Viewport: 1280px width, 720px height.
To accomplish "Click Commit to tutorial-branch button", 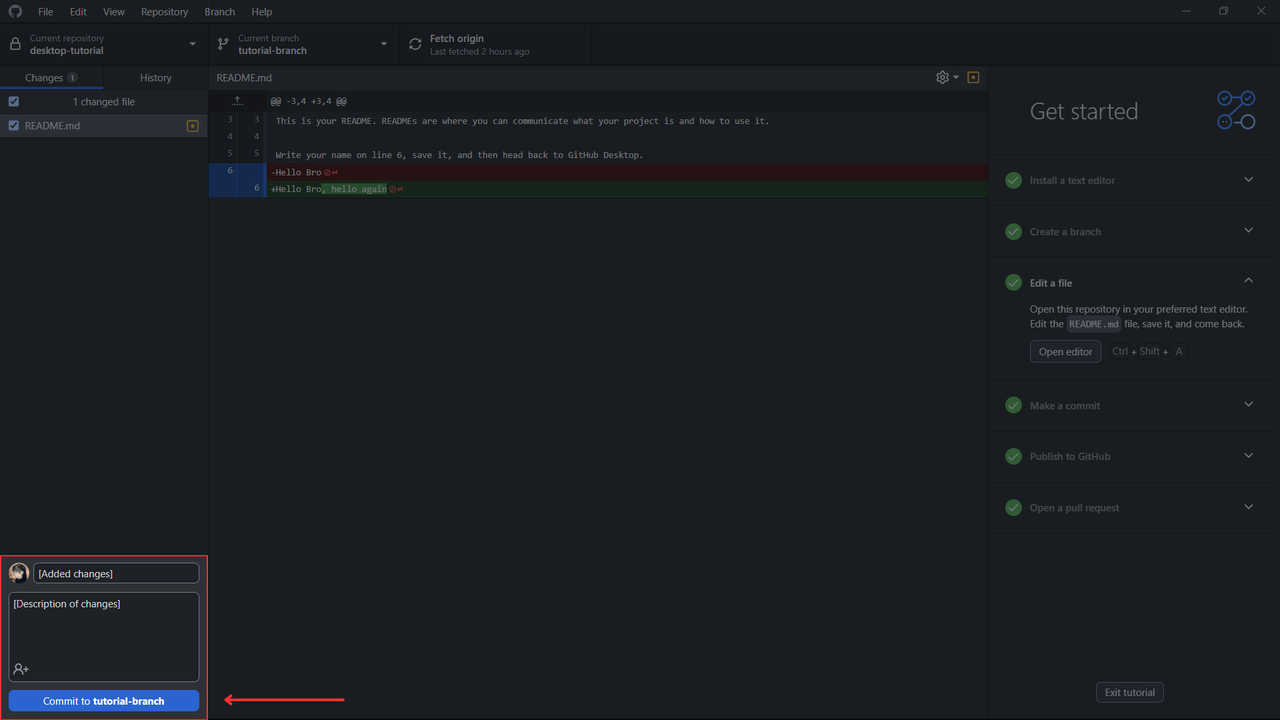I will 104,701.
